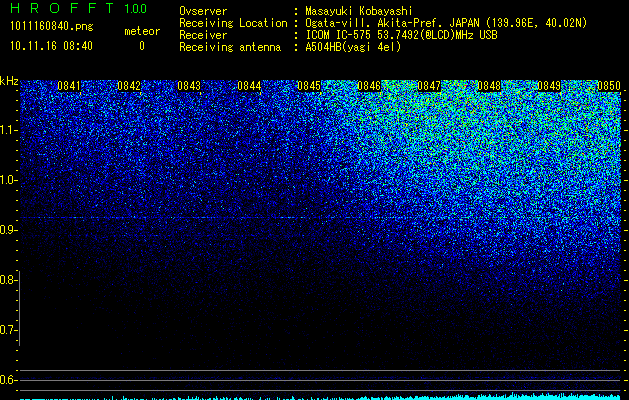Select time marker 0850
Screen dimensions: 629x400
[x=609, y=86]
